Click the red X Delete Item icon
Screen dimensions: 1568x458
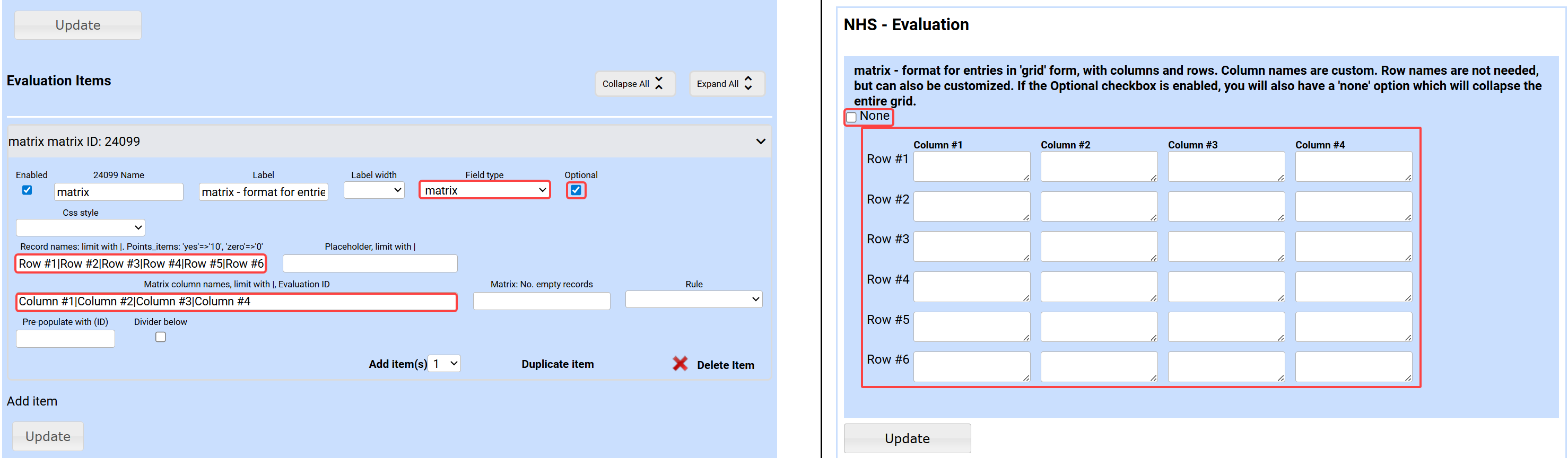tap(680, 364)
